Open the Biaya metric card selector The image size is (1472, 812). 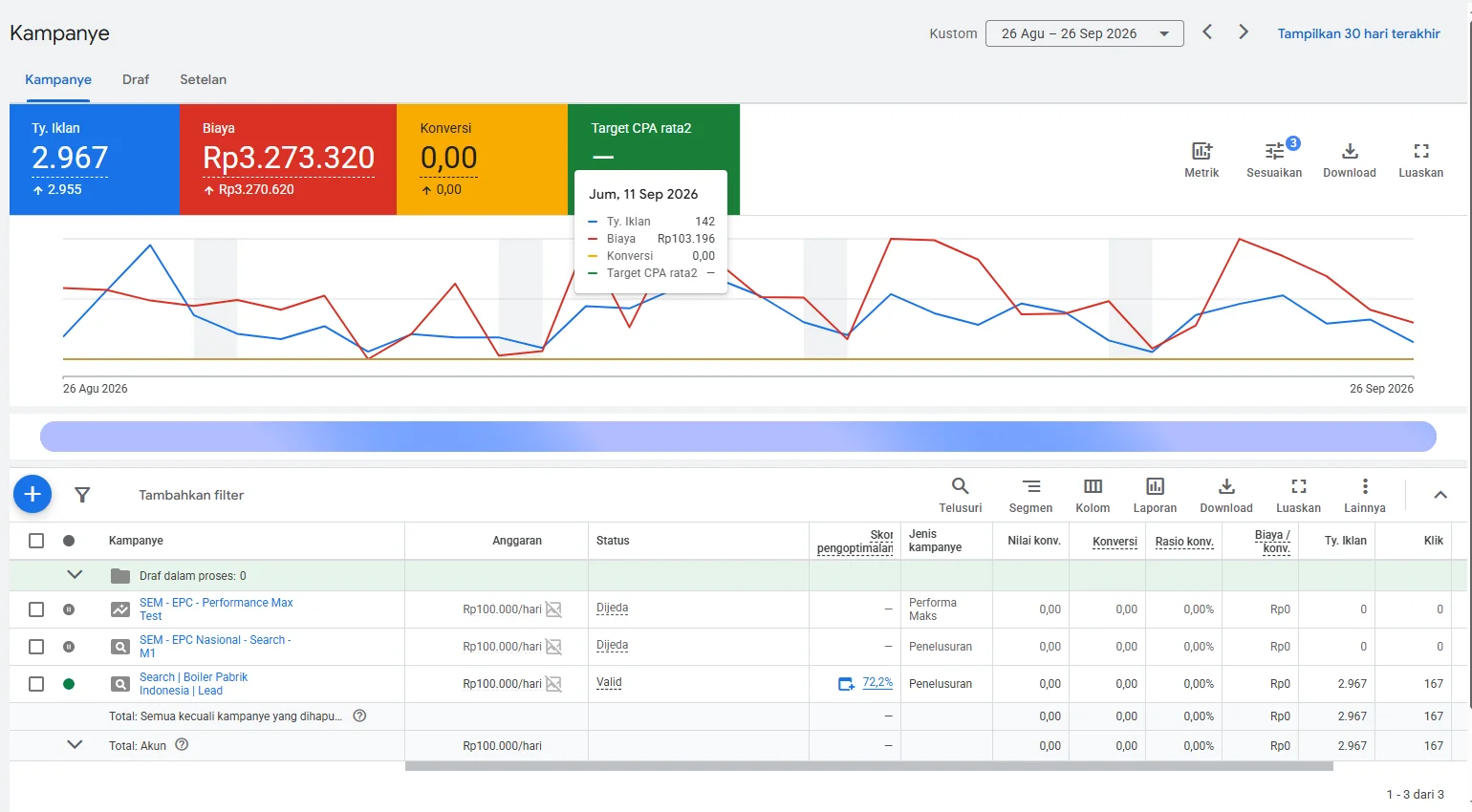coord(288,160)
